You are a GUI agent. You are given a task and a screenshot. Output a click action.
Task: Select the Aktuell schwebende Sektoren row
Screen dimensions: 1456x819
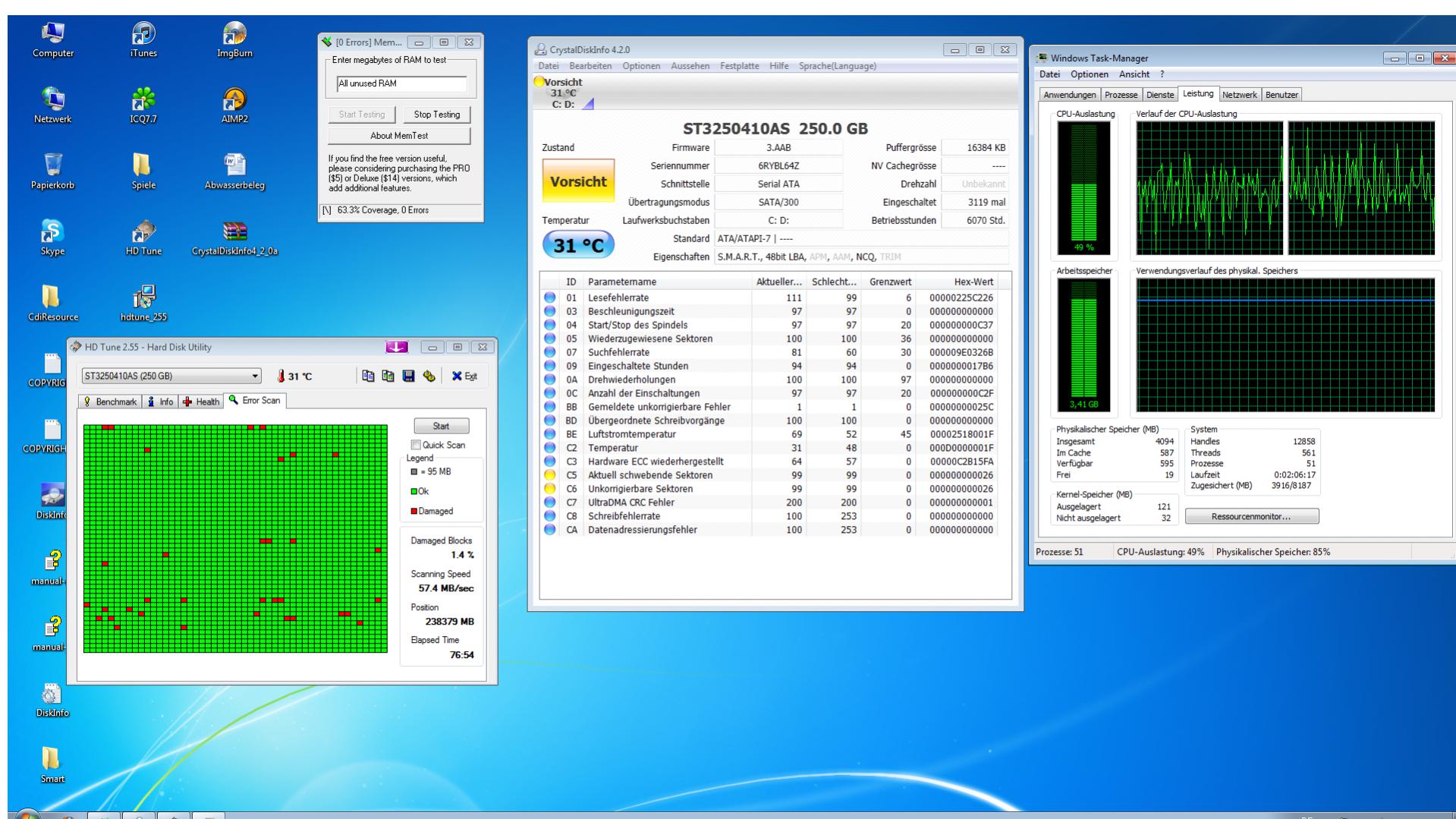point(769,475)
